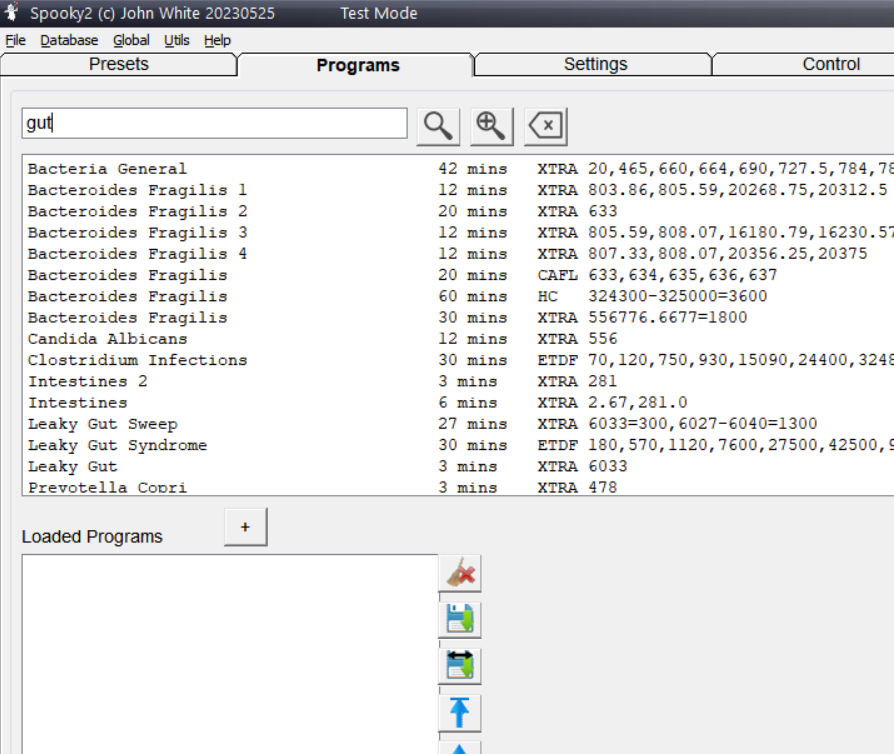894x754 pixels.
Task: Click the search field containing 'gut'
Action: pos(214,124)
